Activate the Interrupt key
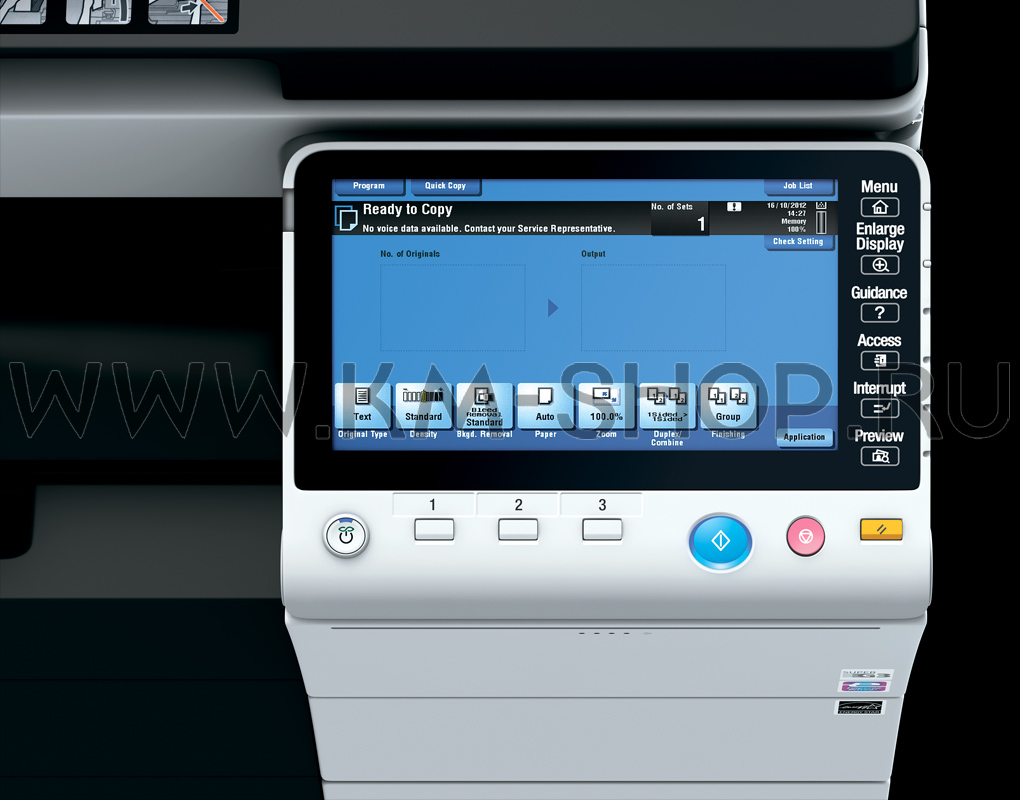This screenshot has height=800, width=1020. 879,408
